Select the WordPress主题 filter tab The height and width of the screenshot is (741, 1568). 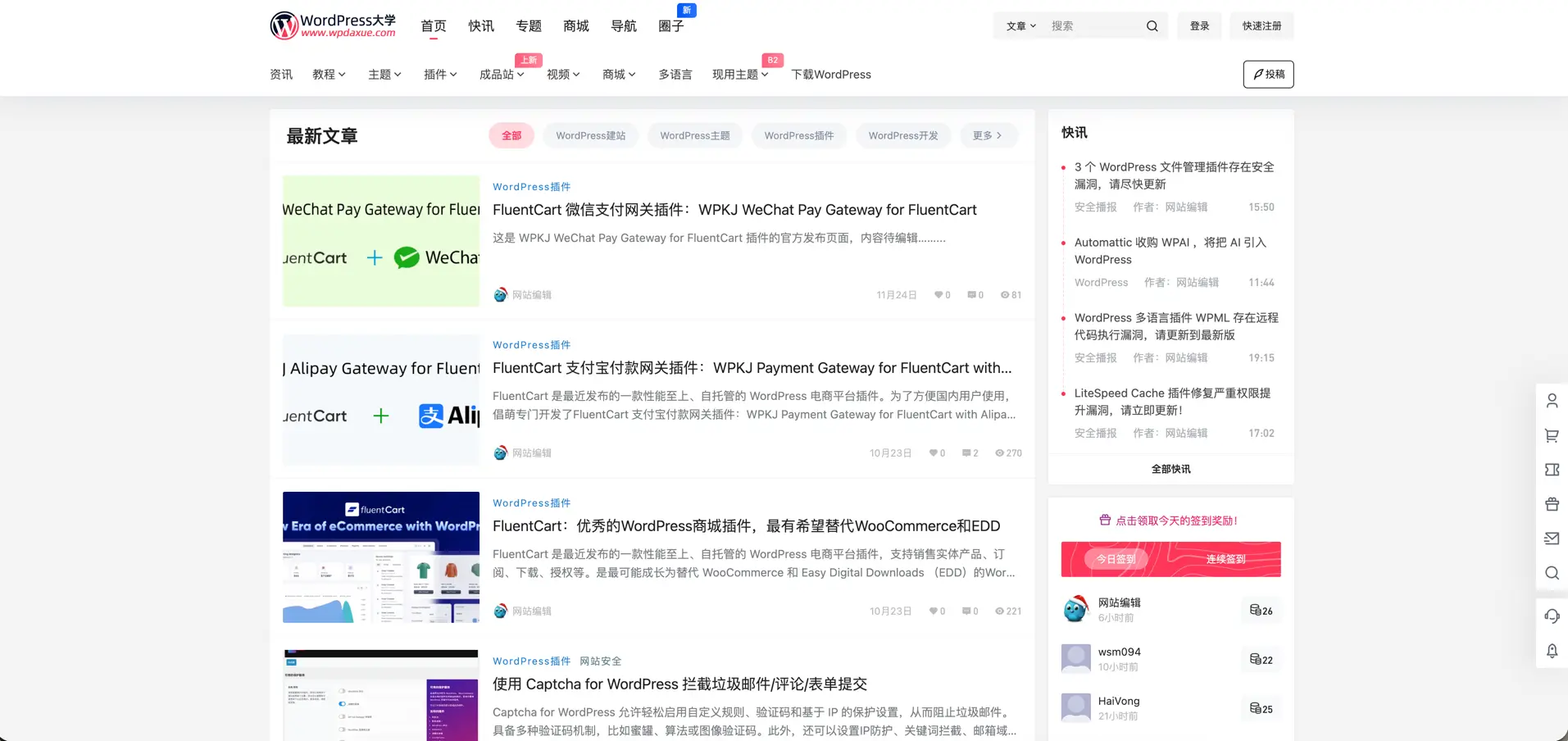pyautogui.click(x=695, y=136)
